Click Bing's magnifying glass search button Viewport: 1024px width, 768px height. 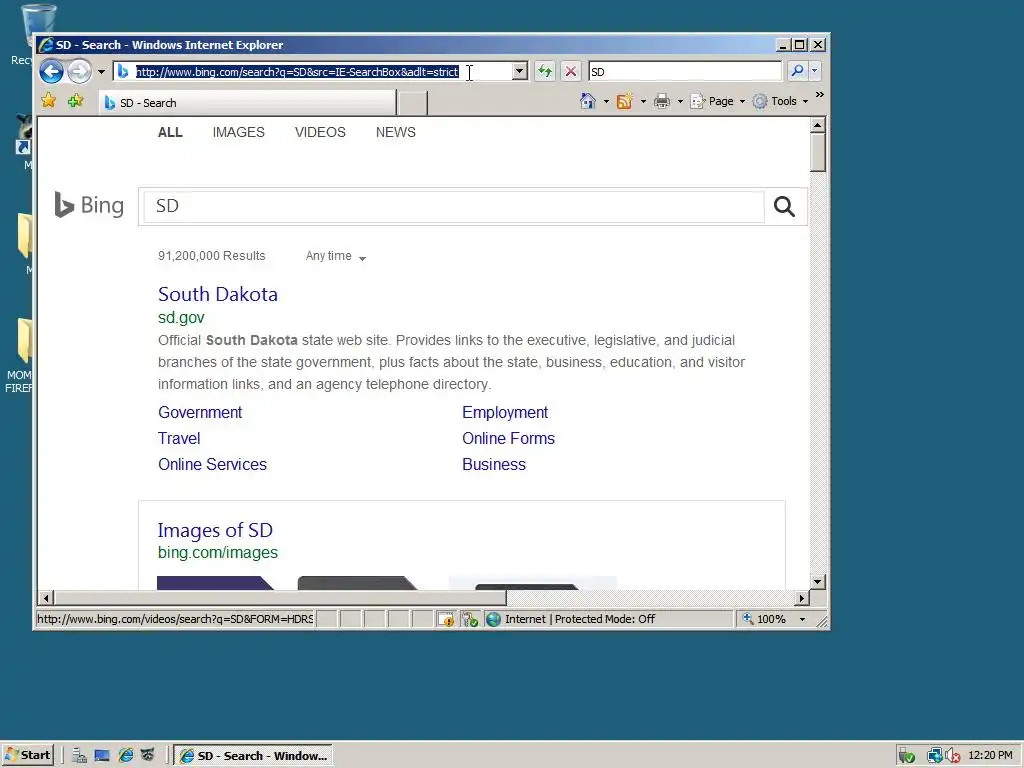784,206
